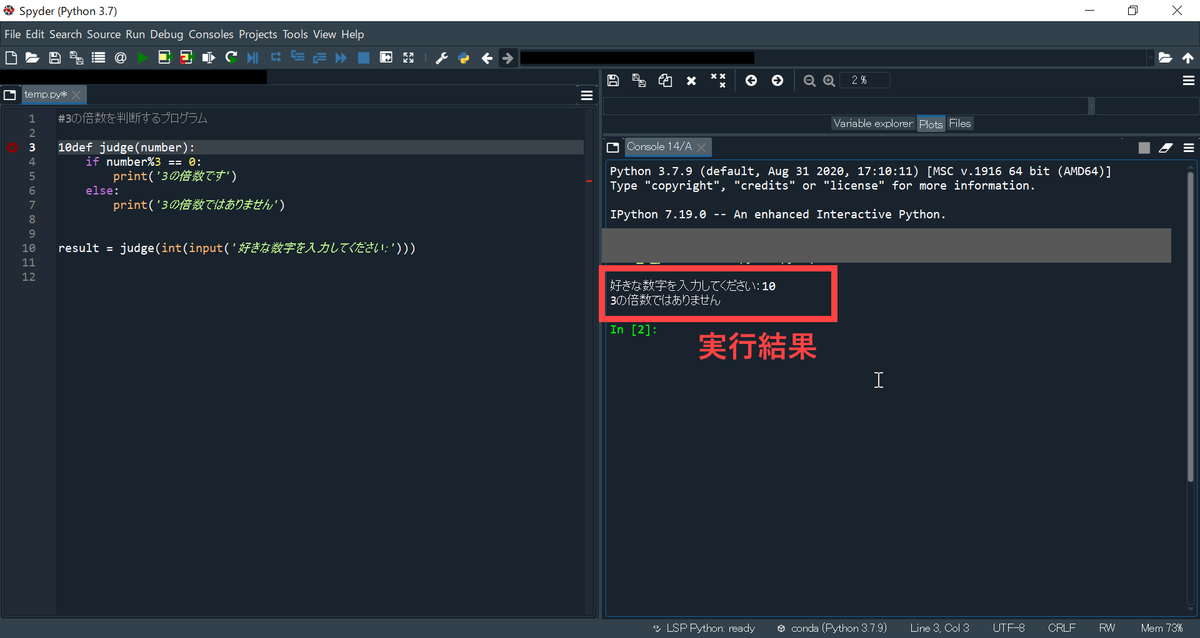
Task: Open the Source menu
Action: pos(104,34)
